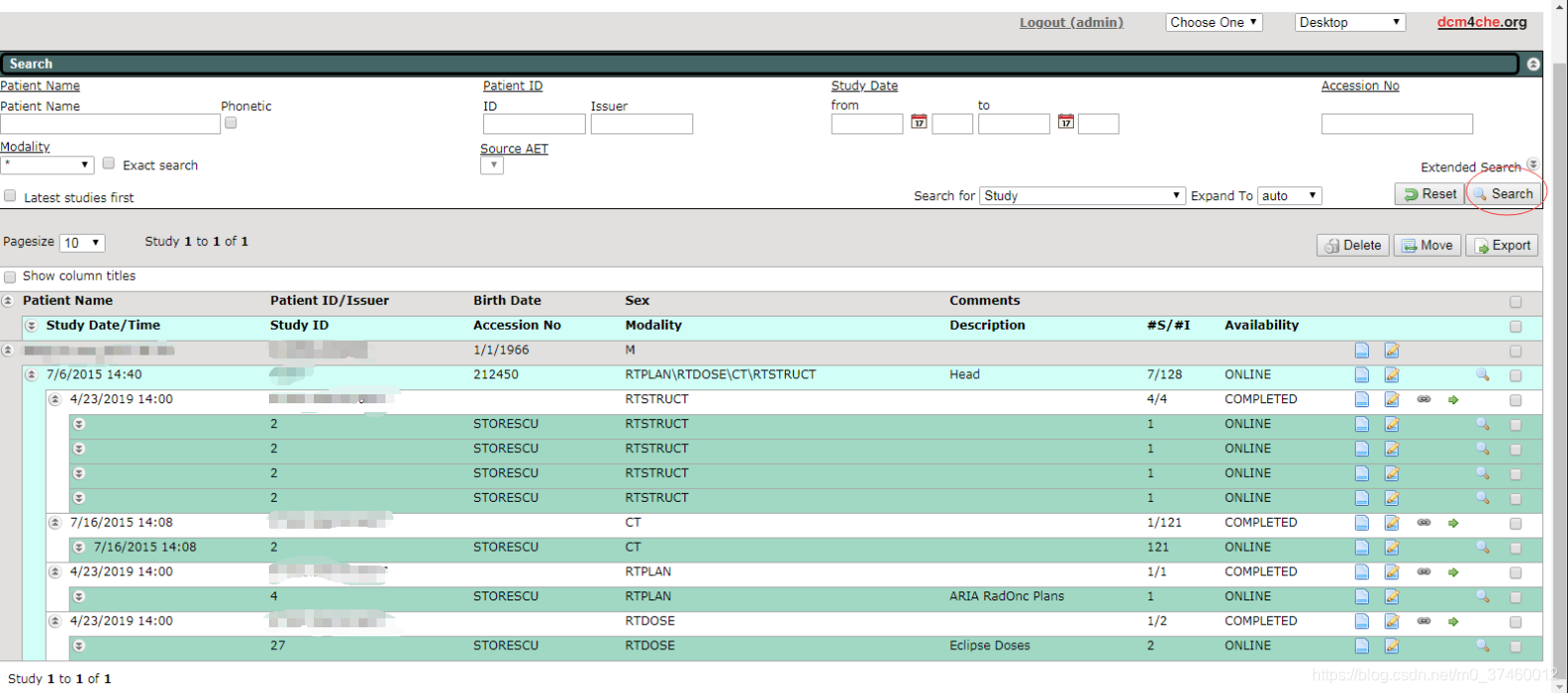Select checkbox for patient row born 1/1/1966

[x=1515, y=351]
